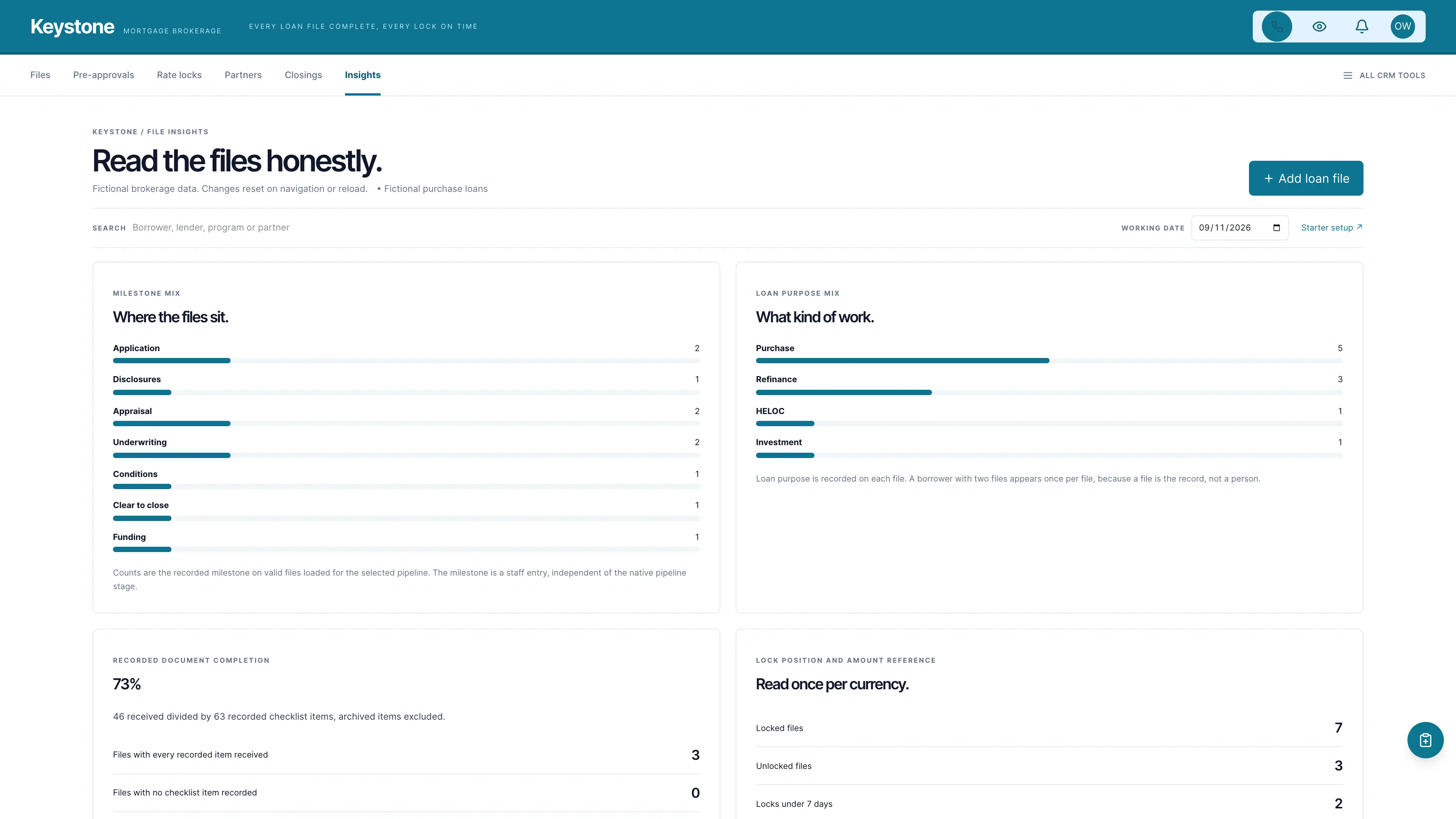The height and width of the screenshot is (819, 1456).
Task: Switch to the Files tab
Action: [40, 75]
